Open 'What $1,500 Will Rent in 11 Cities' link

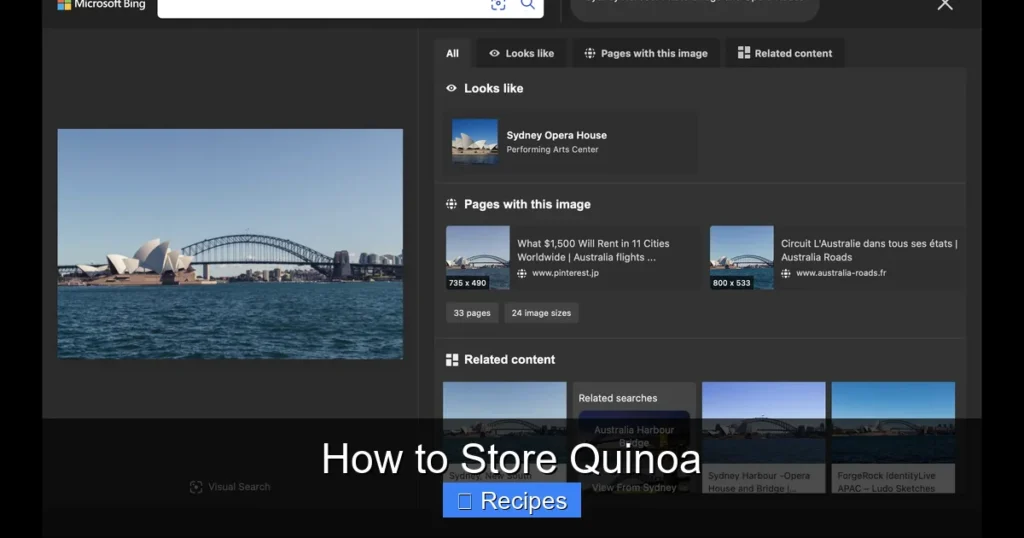[x=593, y=250]
